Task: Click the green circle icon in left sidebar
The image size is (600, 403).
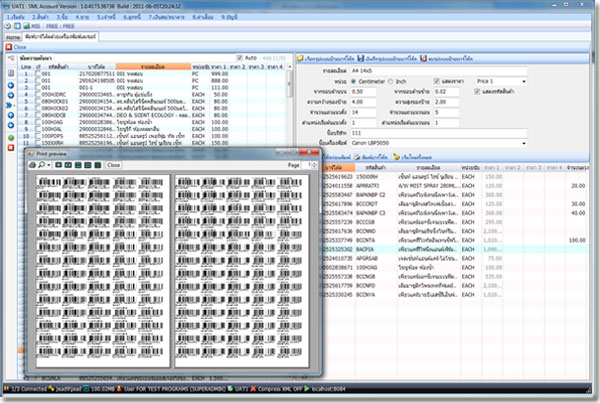Action: pyautogui.click(x=11, y=137)
